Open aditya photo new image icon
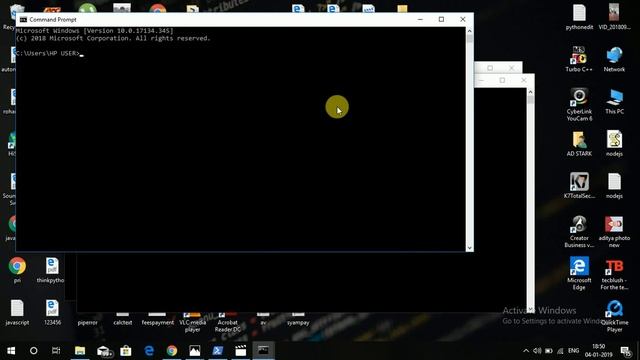The height and width of the screenshot is (360, 640). pyautogui.click(x=614, y=231)
